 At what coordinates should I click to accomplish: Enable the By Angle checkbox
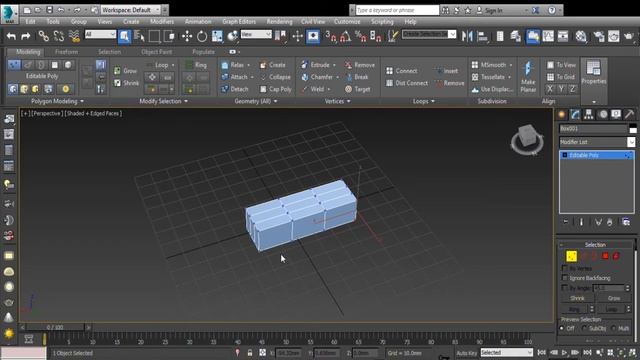coord(565,288)
